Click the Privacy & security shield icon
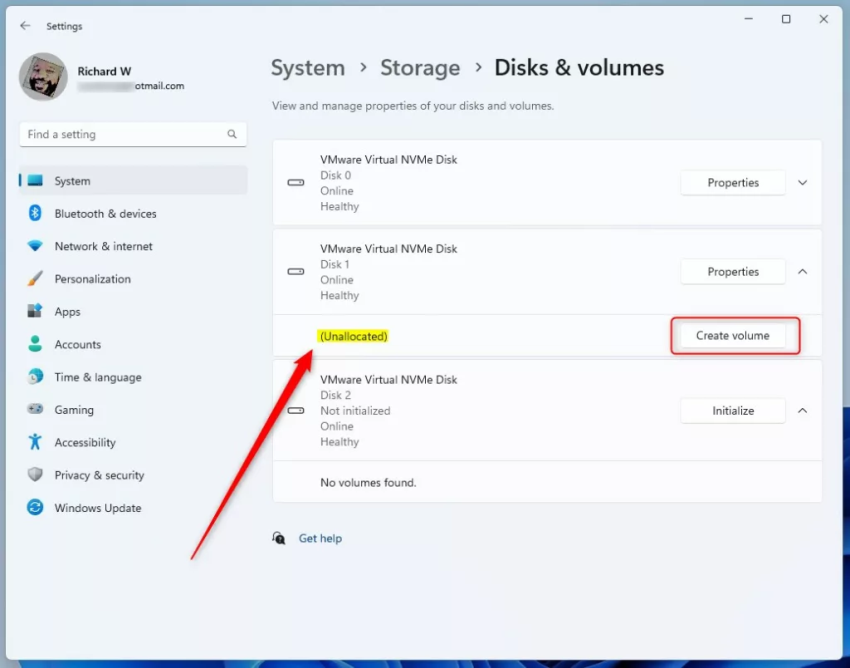Viewport: 850px width, 668px height. click(x=35, y=475)
